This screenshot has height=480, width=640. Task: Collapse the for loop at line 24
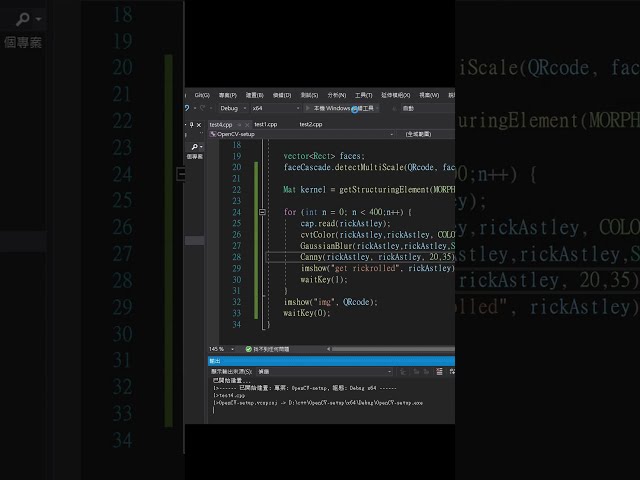[262, 212]
